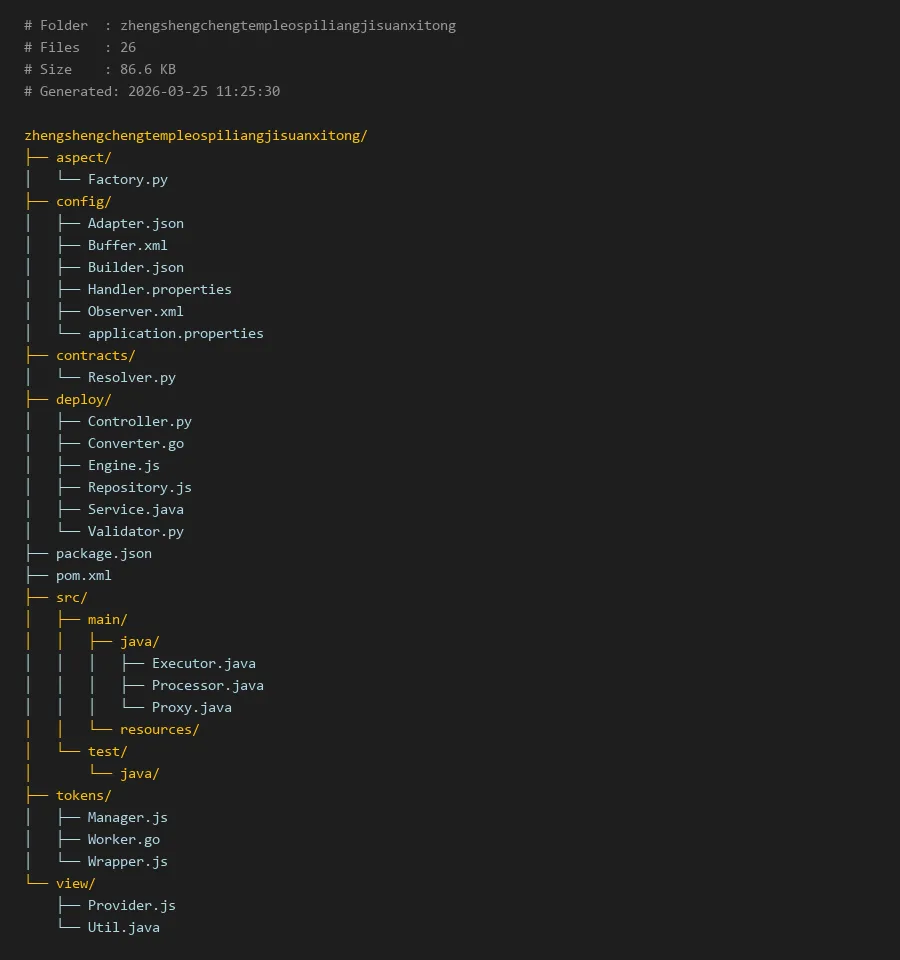Open Service.java in deploy
Image resolution: width=900 pixels, height=960 pixels.
click(x=135, y=509)
